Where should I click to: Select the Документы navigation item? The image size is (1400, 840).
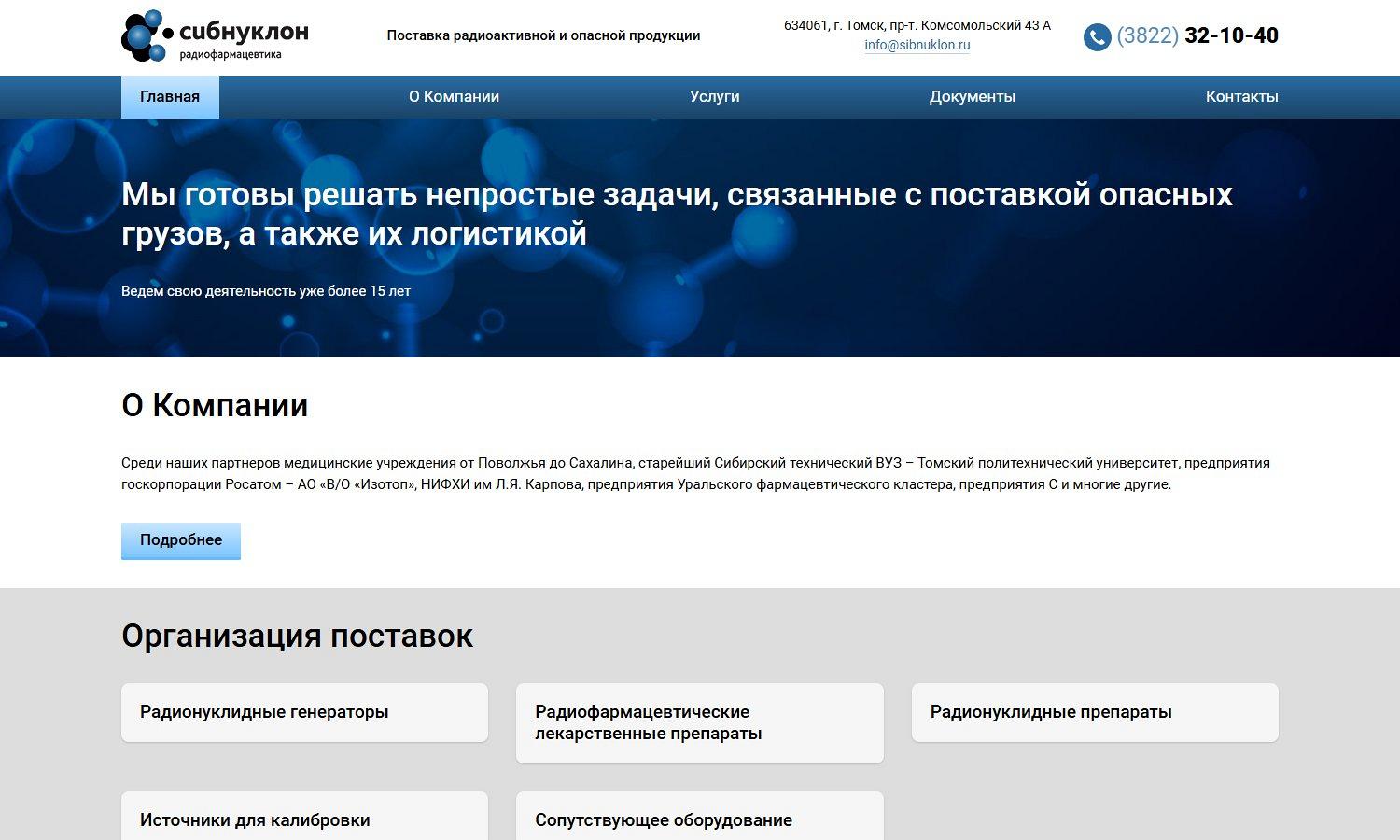coord(972,97)
